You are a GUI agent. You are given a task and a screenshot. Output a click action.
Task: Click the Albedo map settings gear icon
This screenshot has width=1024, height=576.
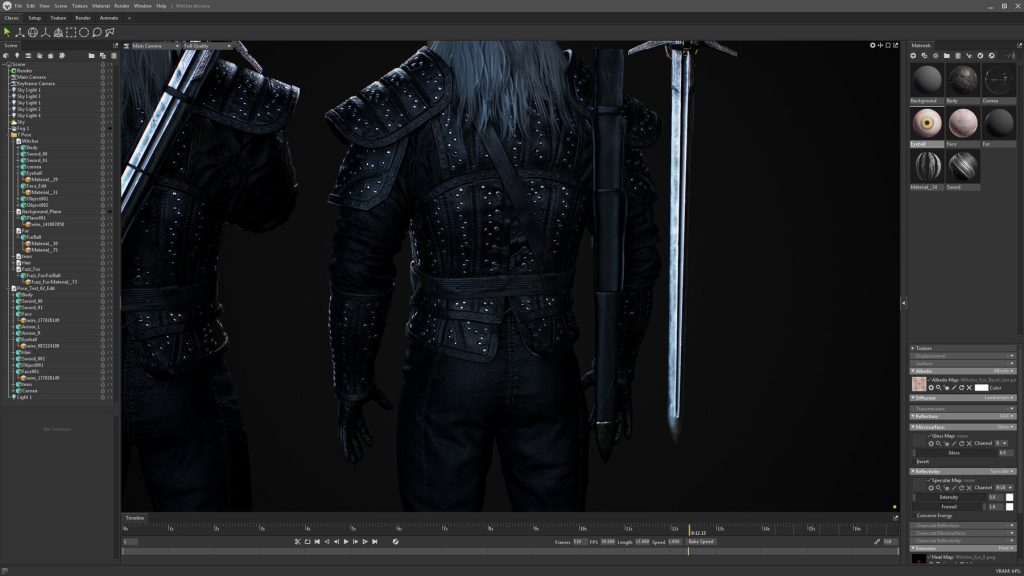(931, 388)
